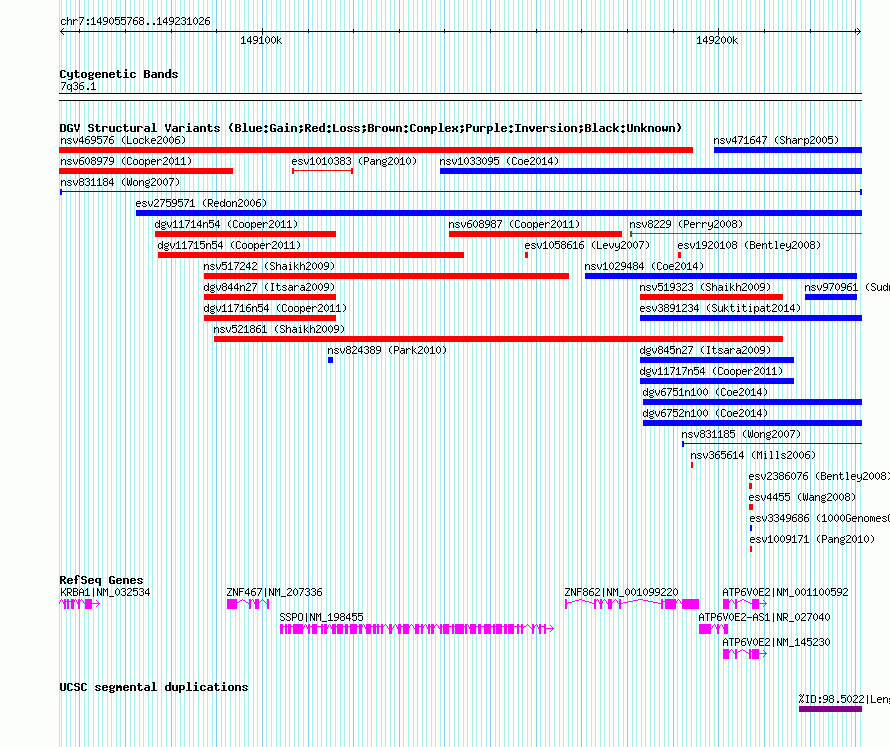
Task: Click the esv2759571 (Redon2006) label
Action: pos(201,203)
